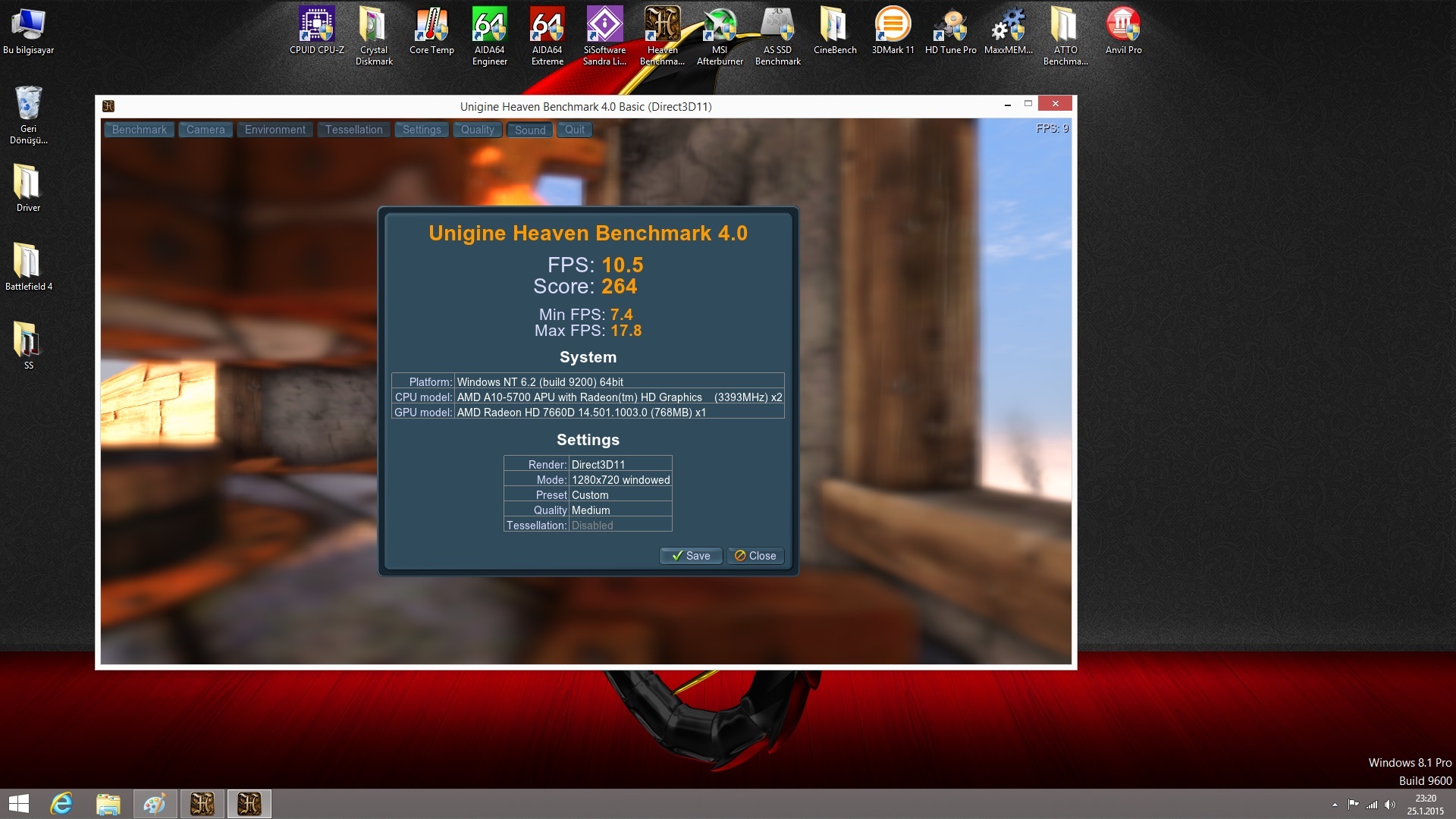This screenshot has height=819, width=1456.
Task: Open the network status tray icon
Action: click(1372, 805)
